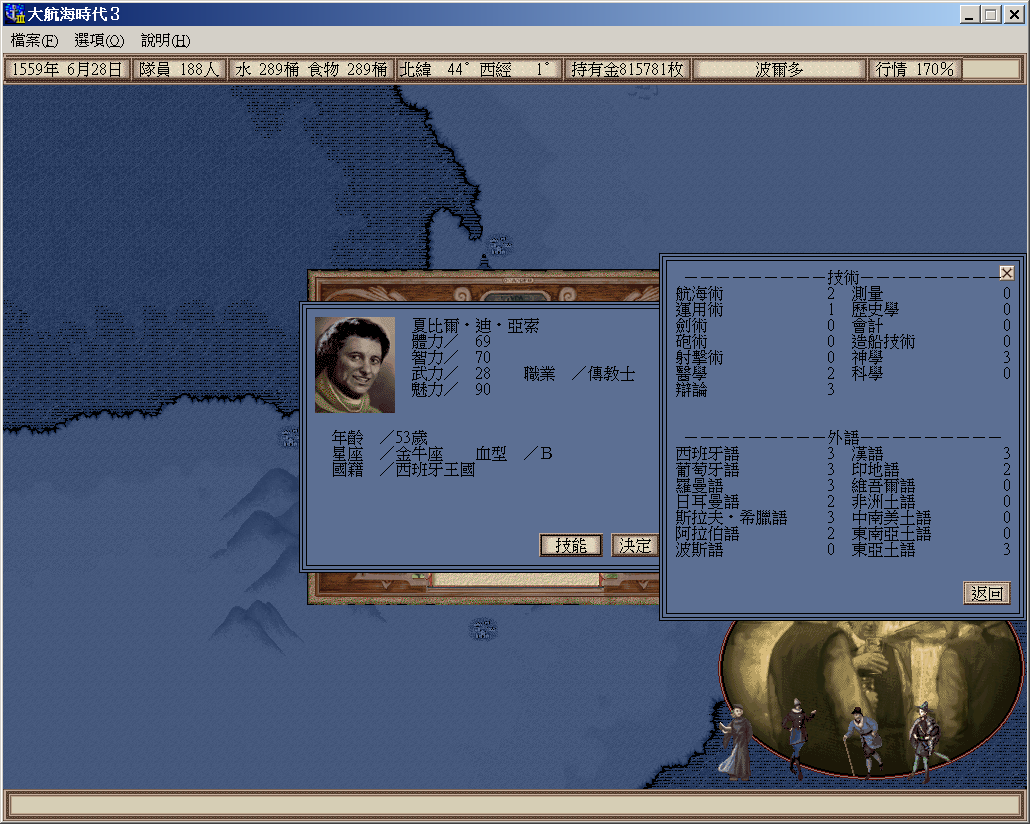Click the 波爾多 port name in status bar
This screenshot has height=824, width=1030.
click(779, 70)
